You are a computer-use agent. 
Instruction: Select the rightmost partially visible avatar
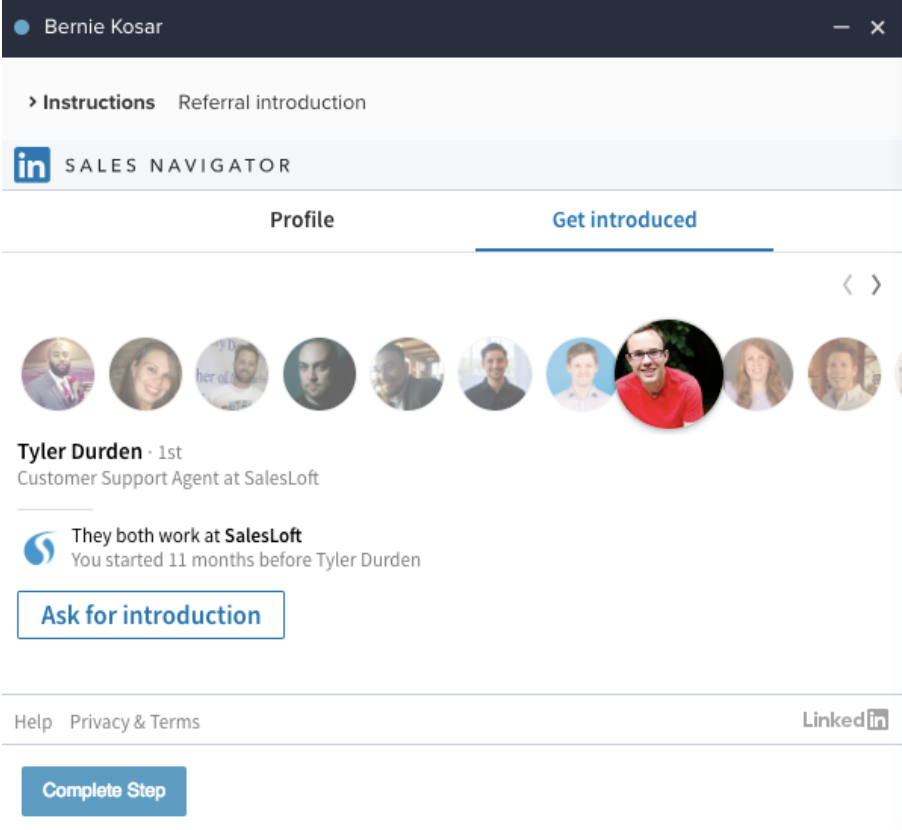click(x=895, y=374)
